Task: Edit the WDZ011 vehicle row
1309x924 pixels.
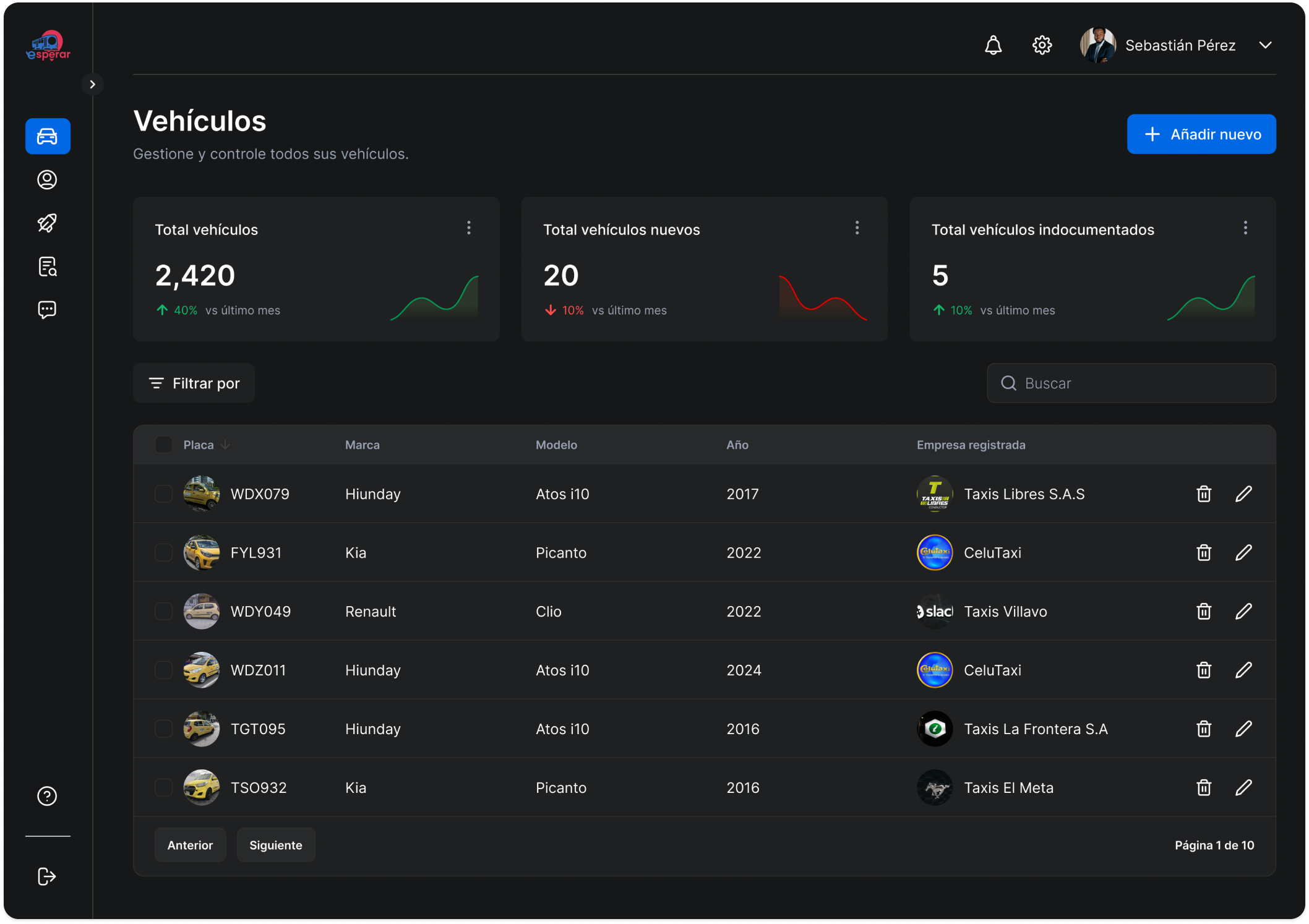Action: pyautogui.click(x=1243, y=670)
